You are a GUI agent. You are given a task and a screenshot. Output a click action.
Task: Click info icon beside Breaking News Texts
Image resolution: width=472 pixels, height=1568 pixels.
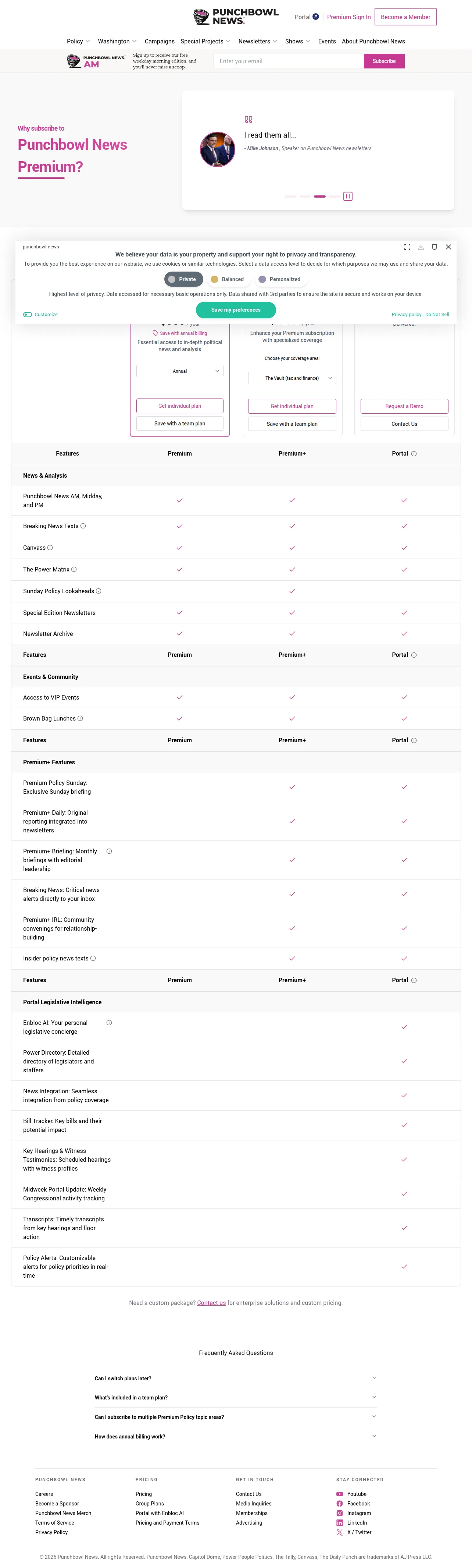click(83, 526)
